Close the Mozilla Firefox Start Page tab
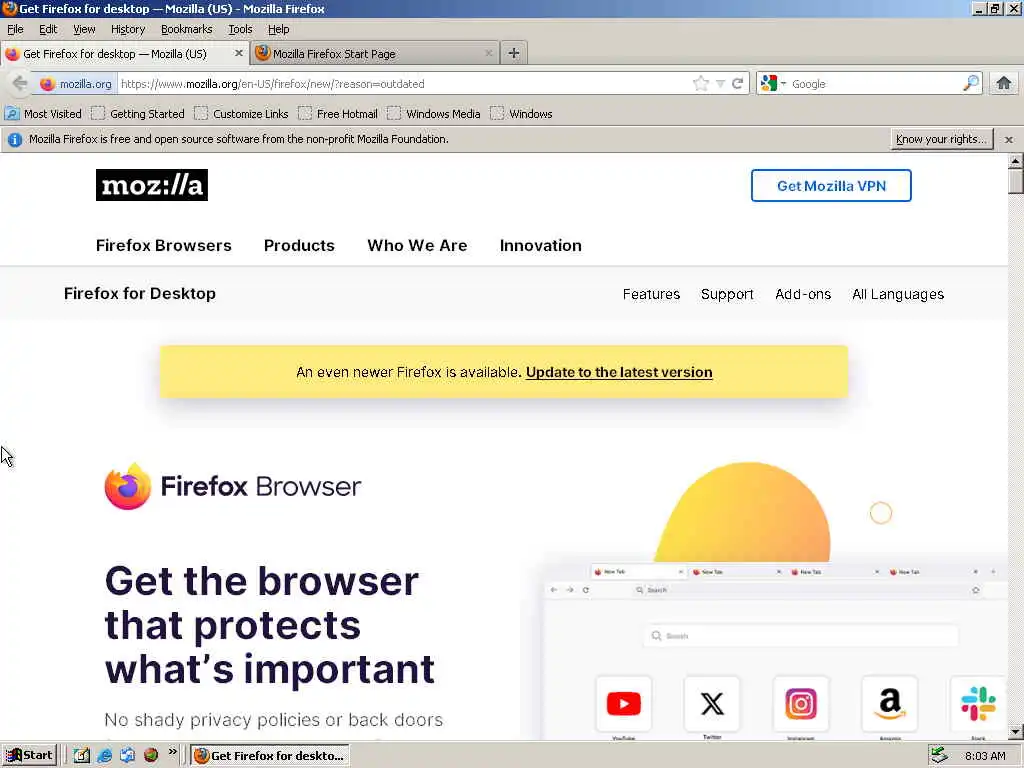 tap(488, 54)
